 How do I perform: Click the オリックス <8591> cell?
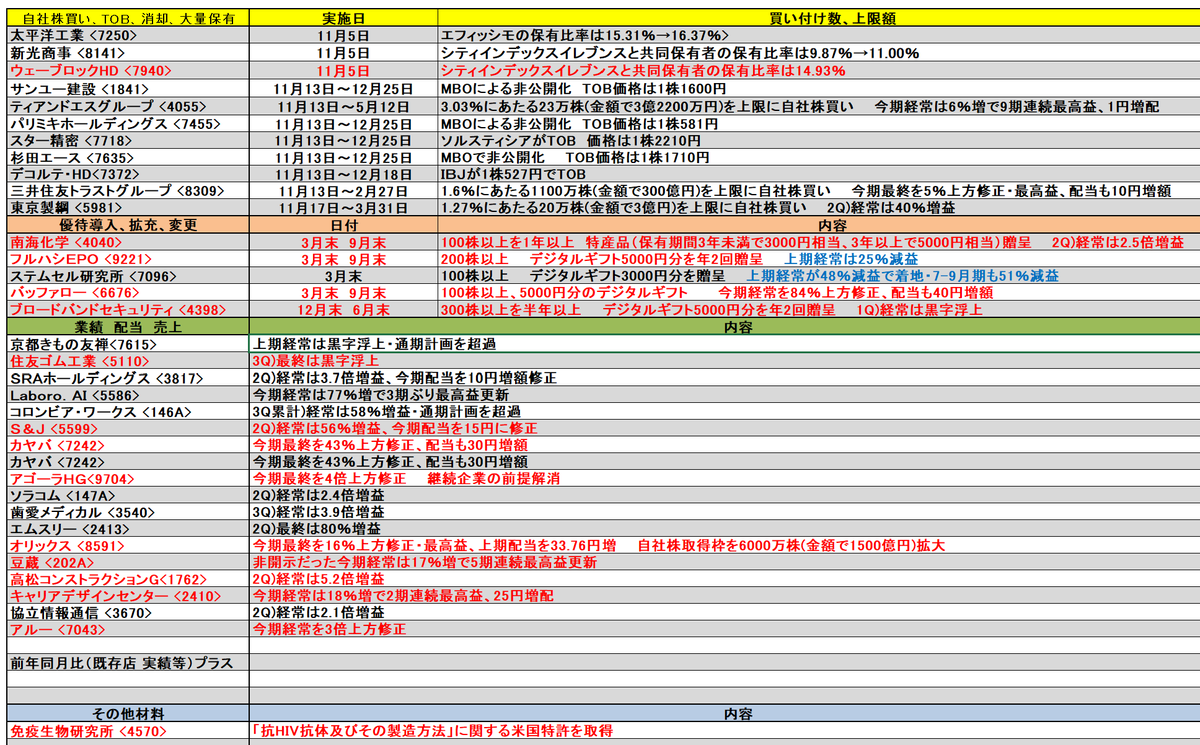coord(127,546)
